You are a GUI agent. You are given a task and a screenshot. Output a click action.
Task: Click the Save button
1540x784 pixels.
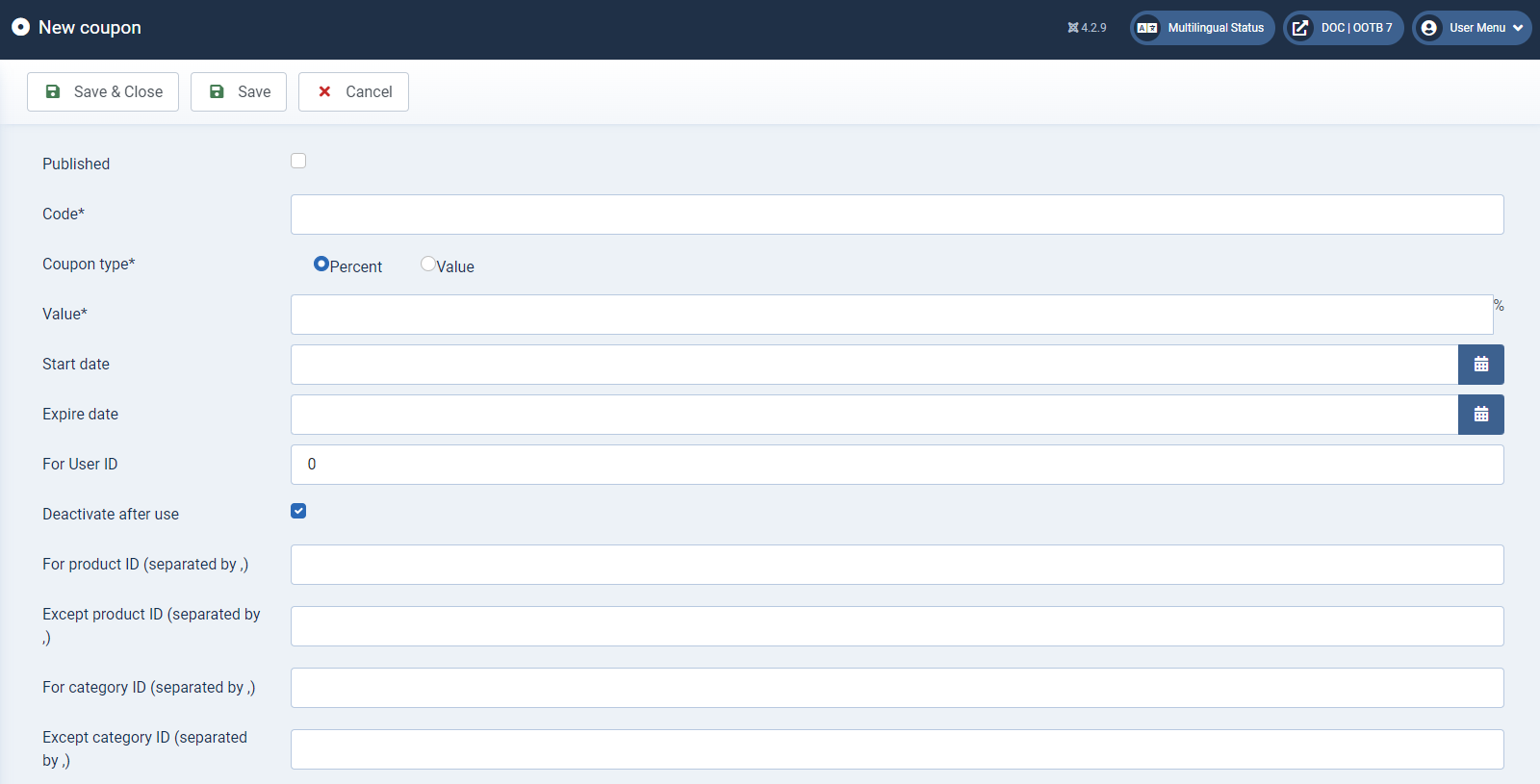click(239, 92)
